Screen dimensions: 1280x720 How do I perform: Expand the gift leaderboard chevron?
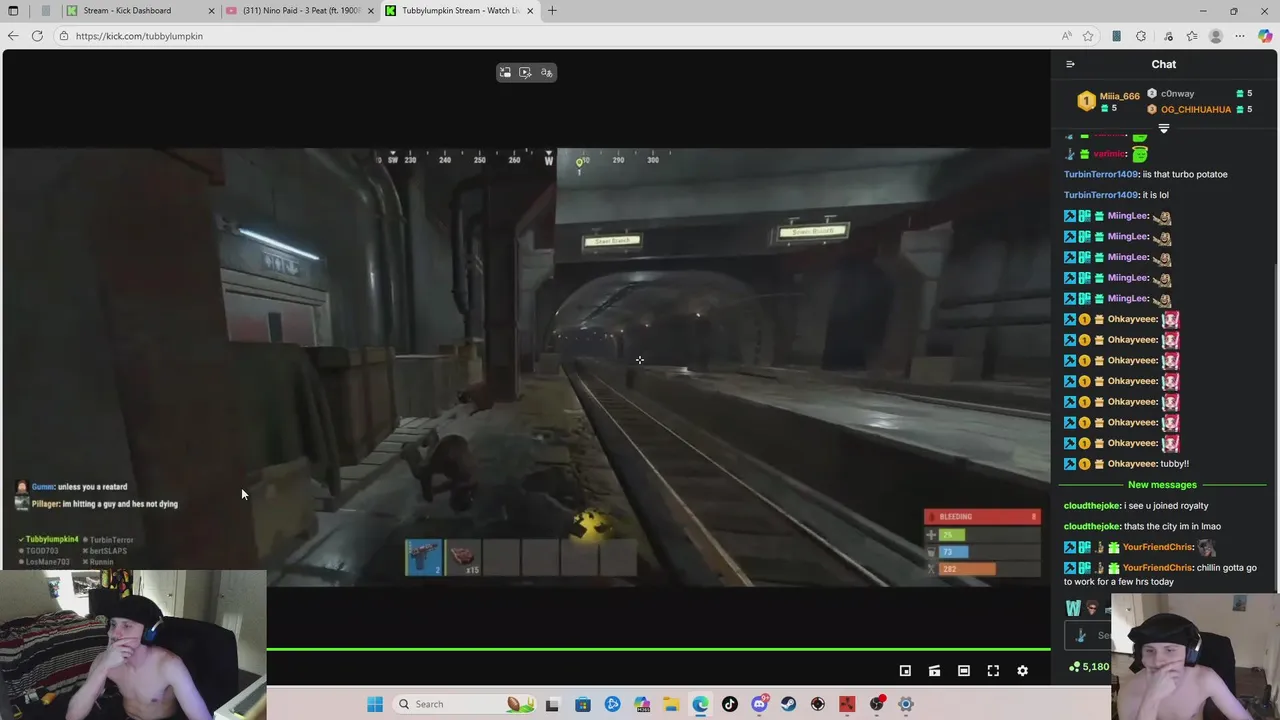(1163, 128)
